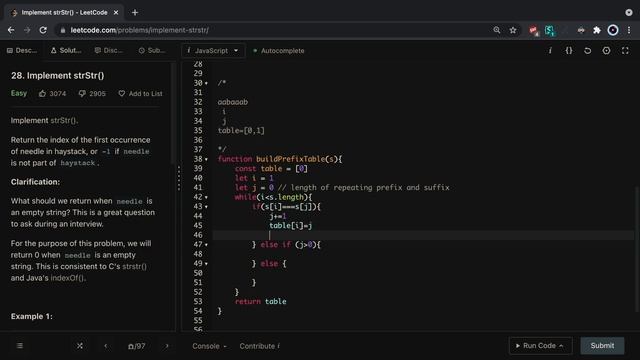Open a new browser tab
Viewport: 640px width, 360px height.
pyautogui.click(x=135, y=13)
